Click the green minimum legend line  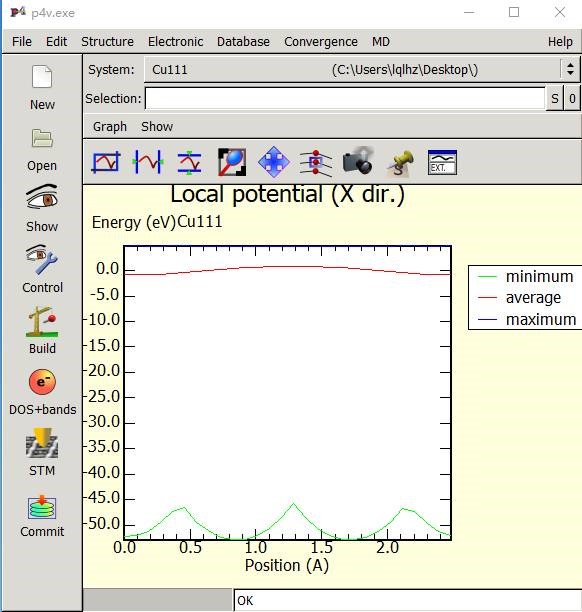tap(487, 276)
